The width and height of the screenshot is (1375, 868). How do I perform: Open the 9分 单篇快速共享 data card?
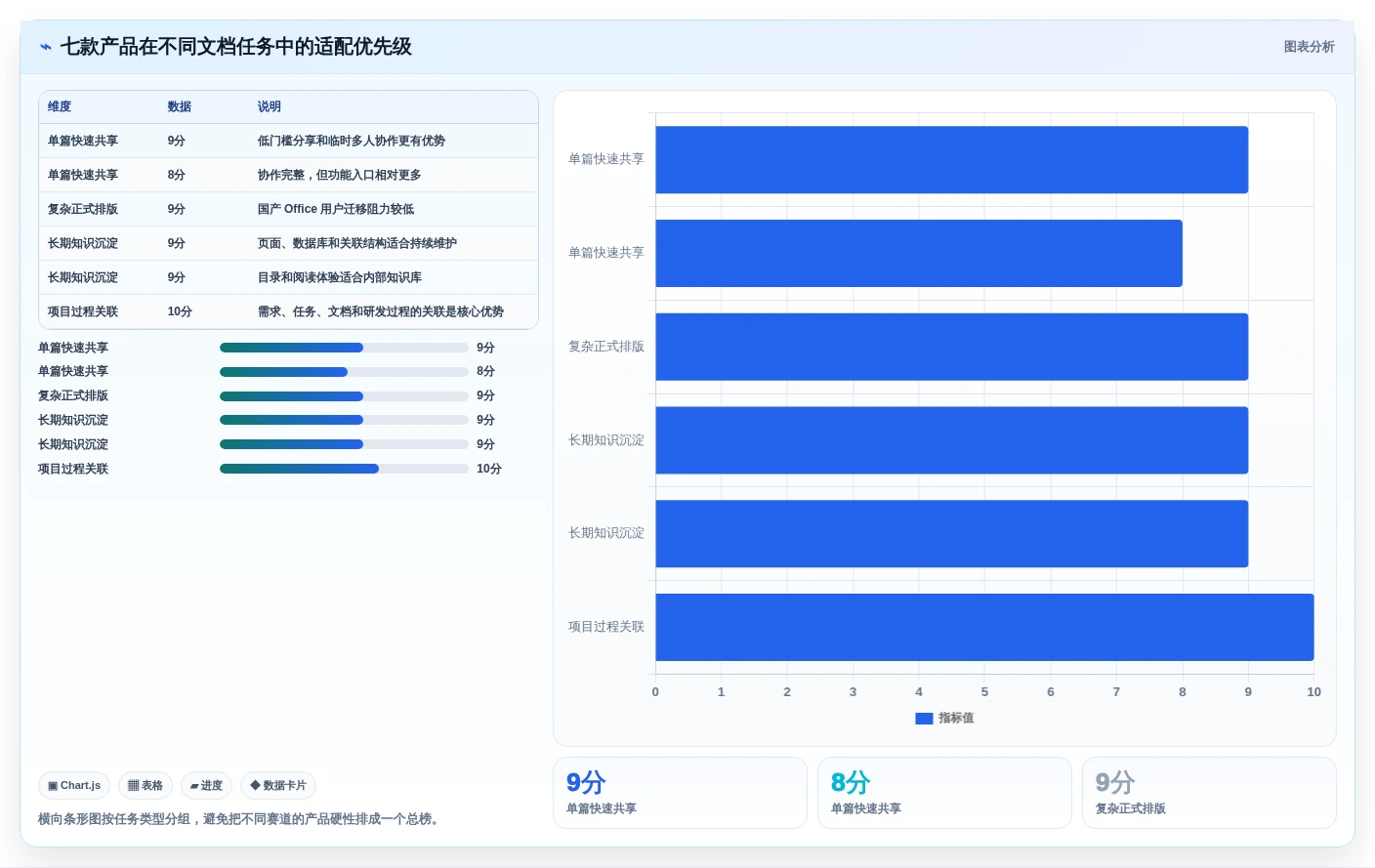pyautogui.click(x=680, y=793)
